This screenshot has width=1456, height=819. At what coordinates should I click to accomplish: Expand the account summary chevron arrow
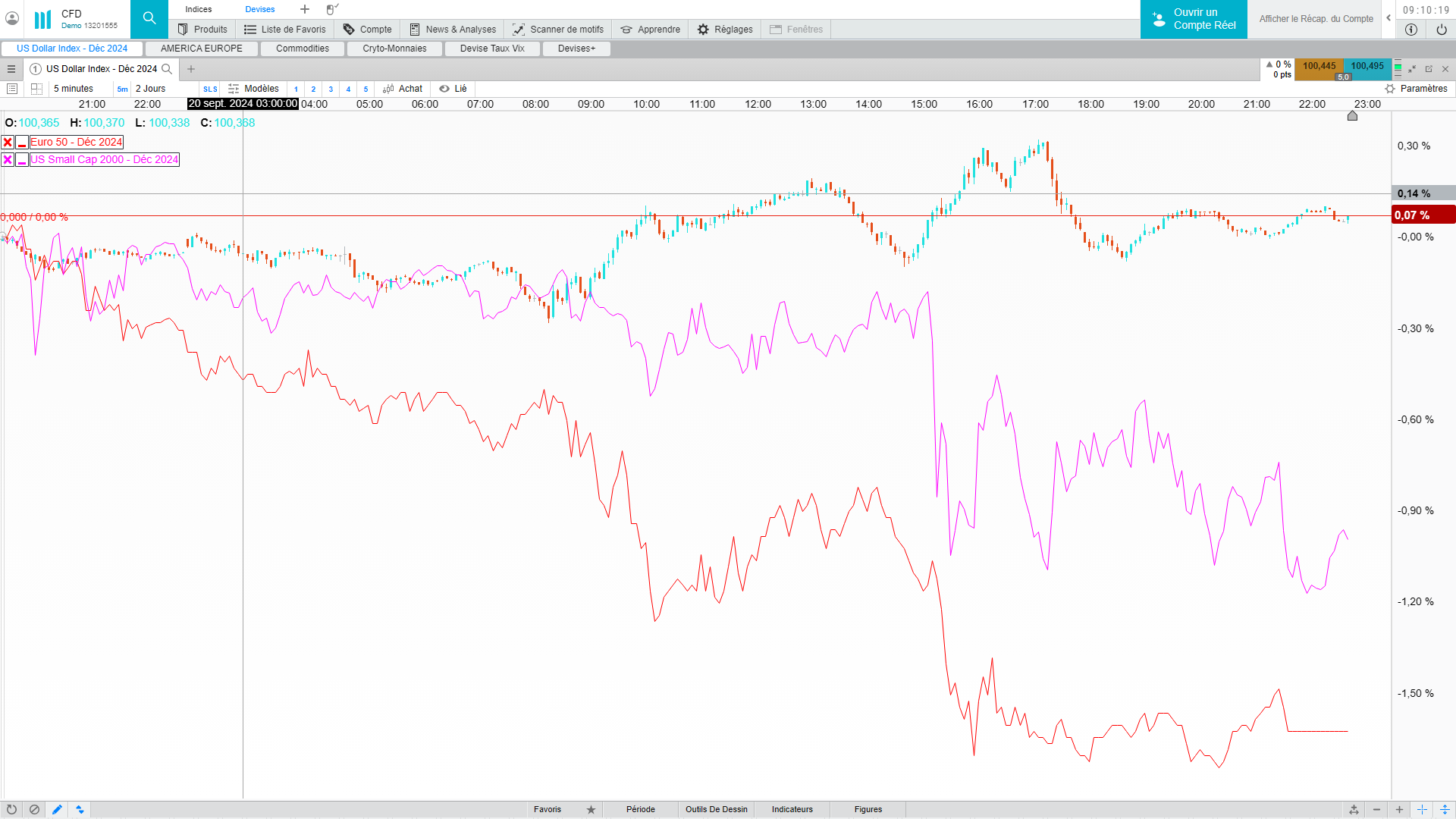1389,18
